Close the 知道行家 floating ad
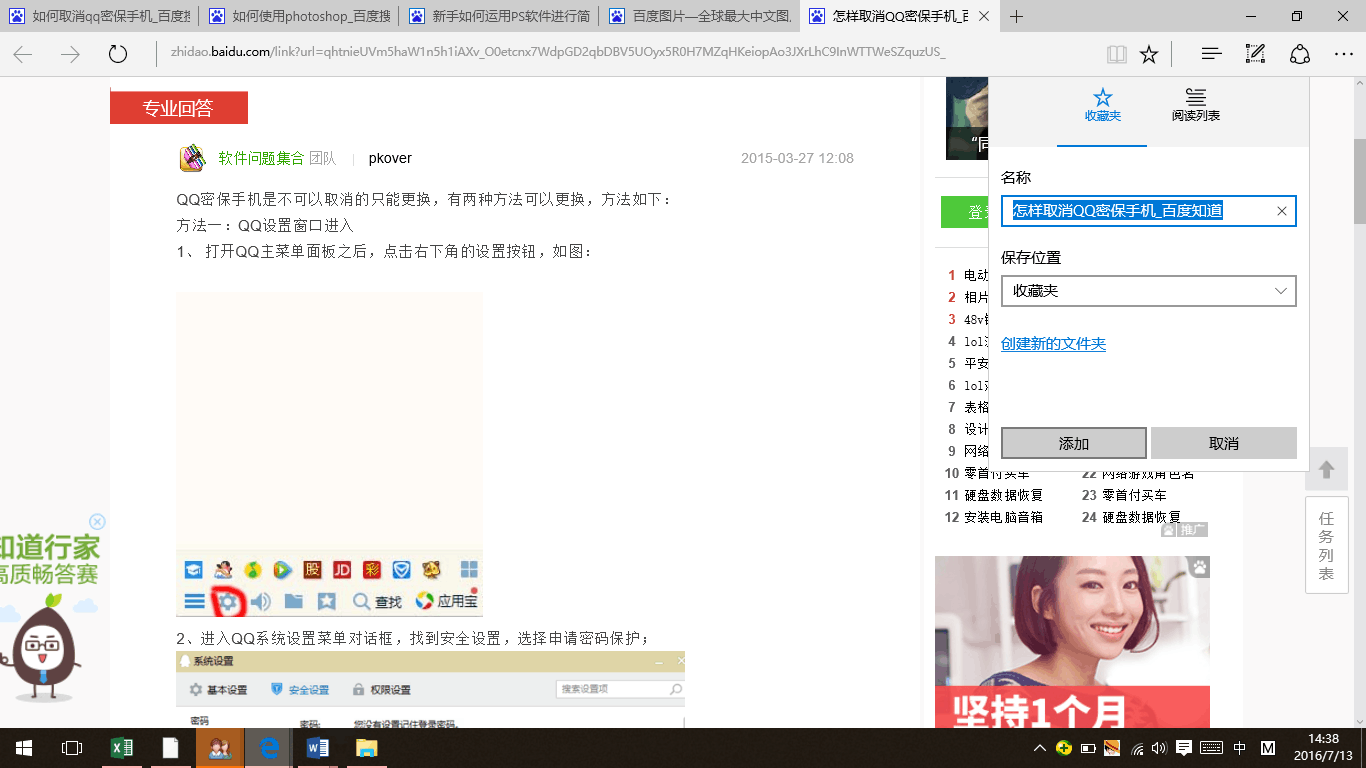The height and width of the screenshot is (768, 1366). [97, 522]
